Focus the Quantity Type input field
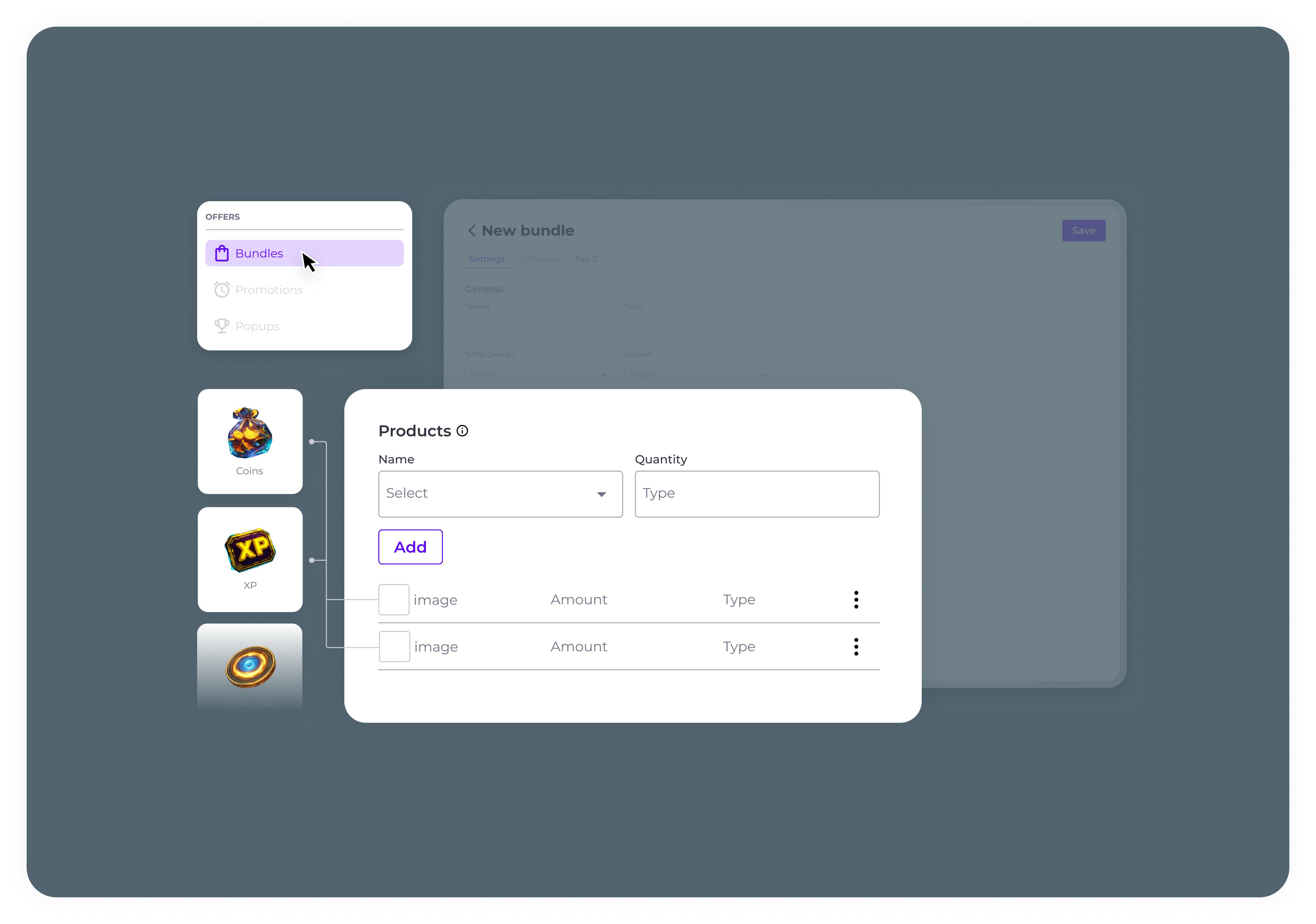 coord(757,494)
